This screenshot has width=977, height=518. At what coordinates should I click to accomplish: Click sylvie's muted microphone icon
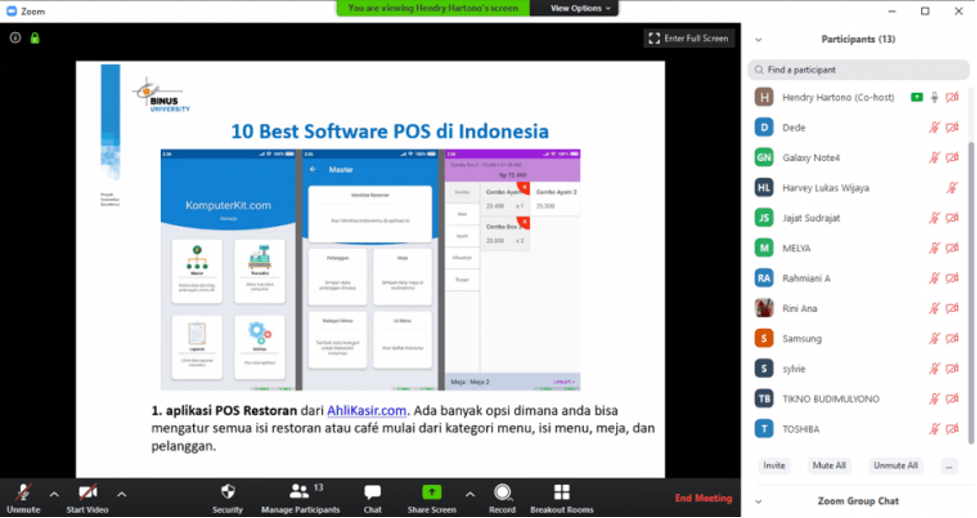[x=935, y=368]
